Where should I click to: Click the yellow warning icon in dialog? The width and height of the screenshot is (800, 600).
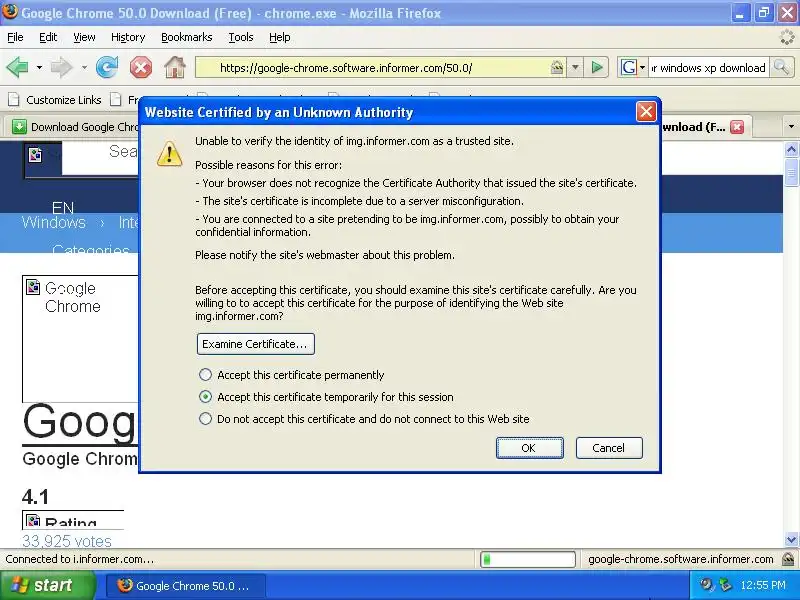point(169,153)
